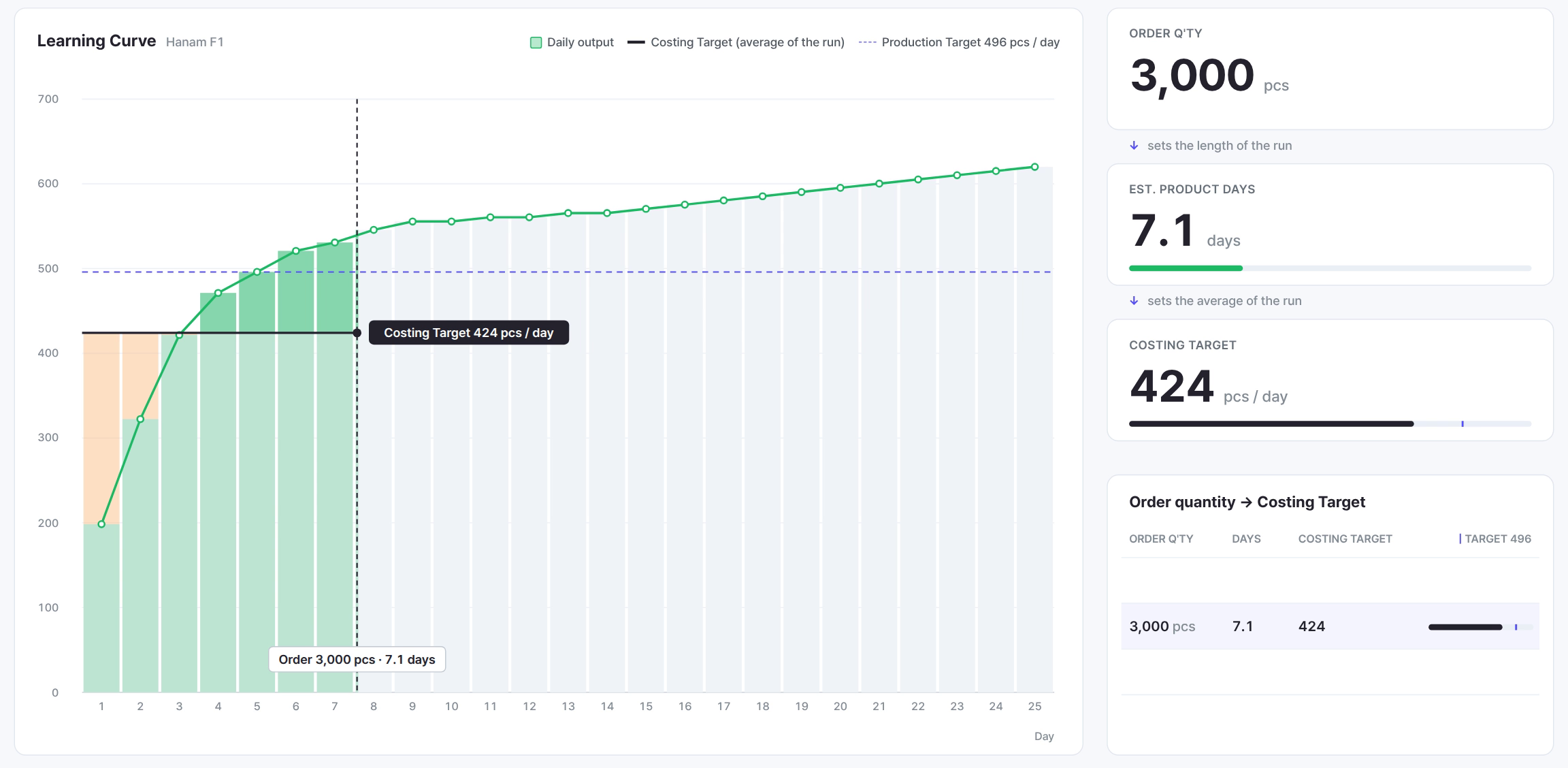
Task: Click the 'Learning Curve' chart title
Action: tap(97, 41)
